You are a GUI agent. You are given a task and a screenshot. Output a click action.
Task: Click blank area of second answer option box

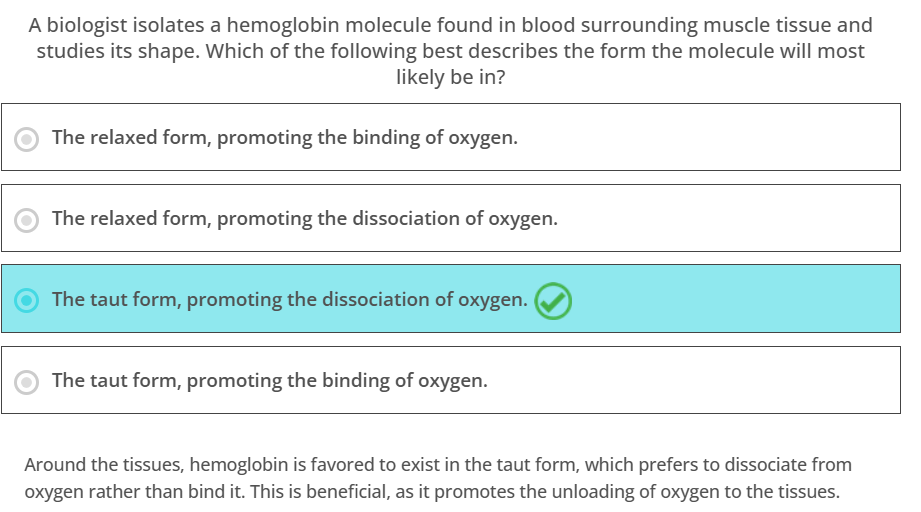728,218
